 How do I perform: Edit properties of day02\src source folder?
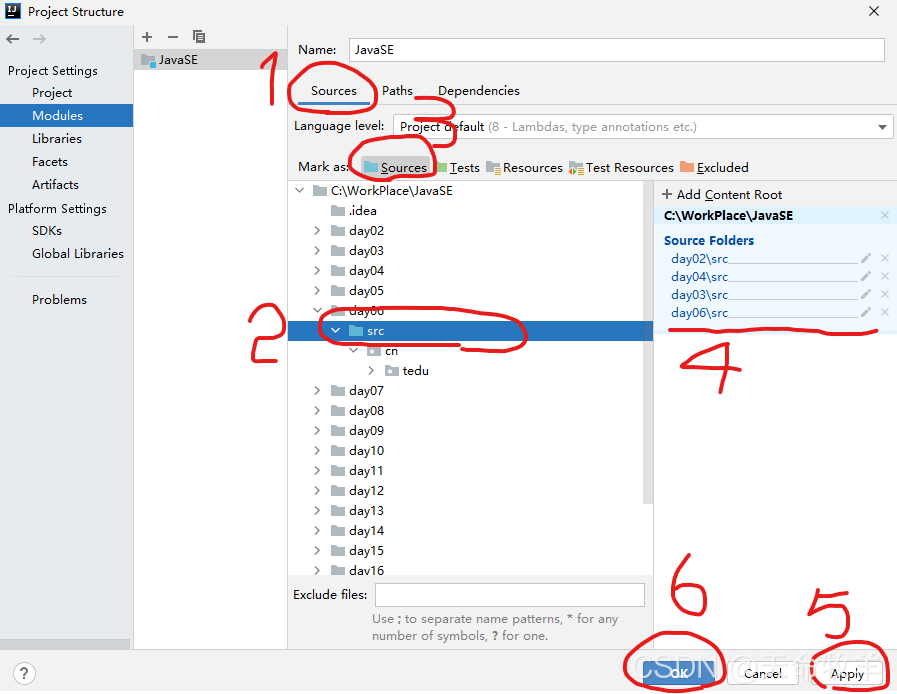[x=866, y=259]
